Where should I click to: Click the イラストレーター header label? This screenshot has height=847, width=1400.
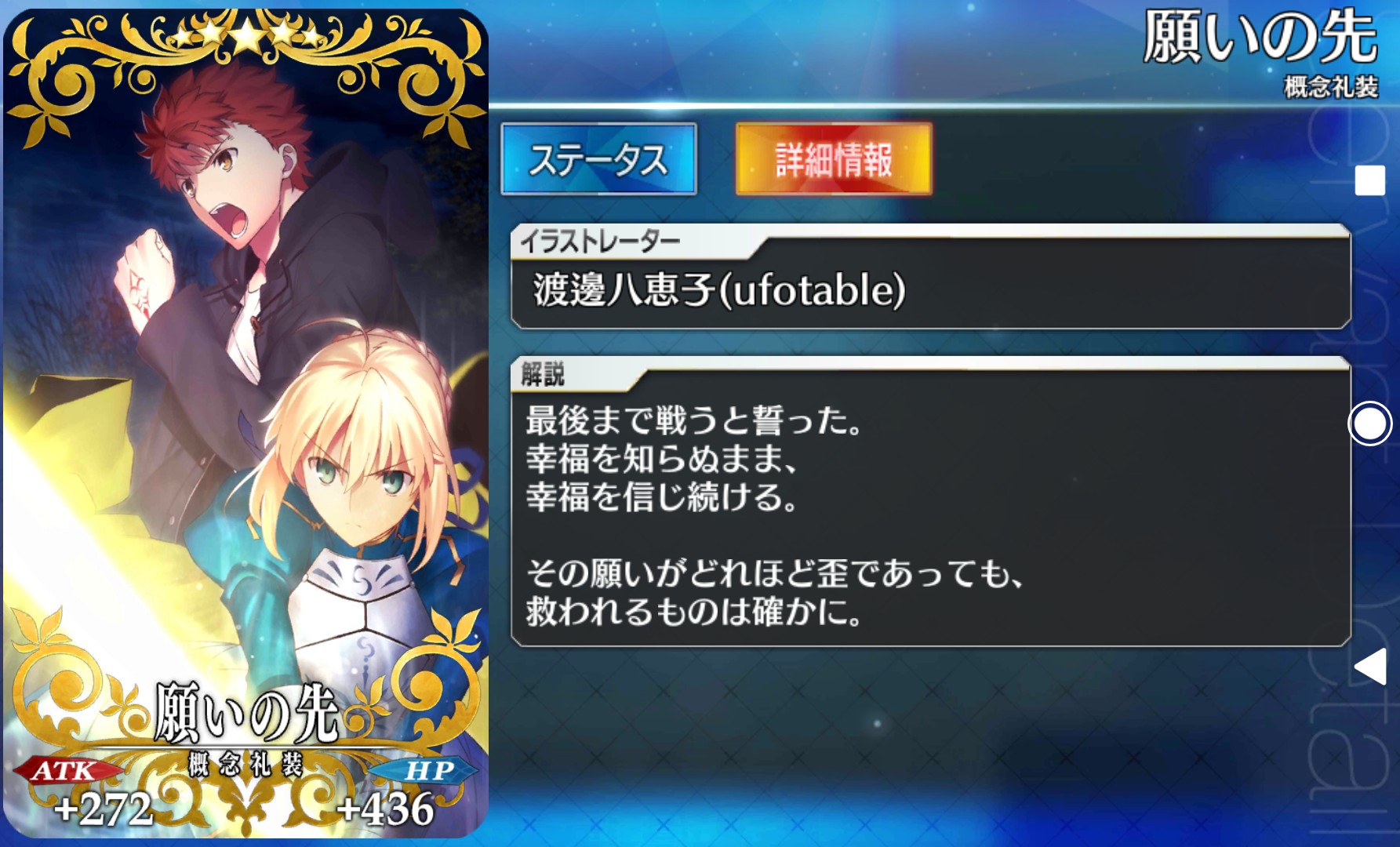coord(600,241)
